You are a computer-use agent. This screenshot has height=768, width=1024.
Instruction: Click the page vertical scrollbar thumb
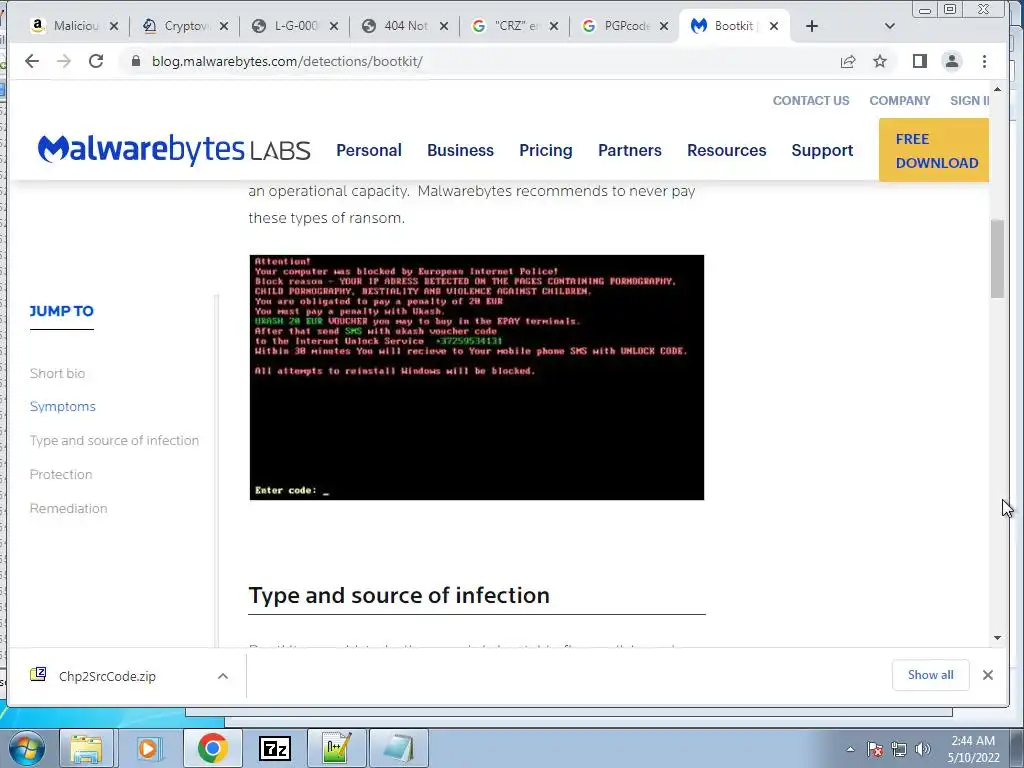tap(997, 259)
